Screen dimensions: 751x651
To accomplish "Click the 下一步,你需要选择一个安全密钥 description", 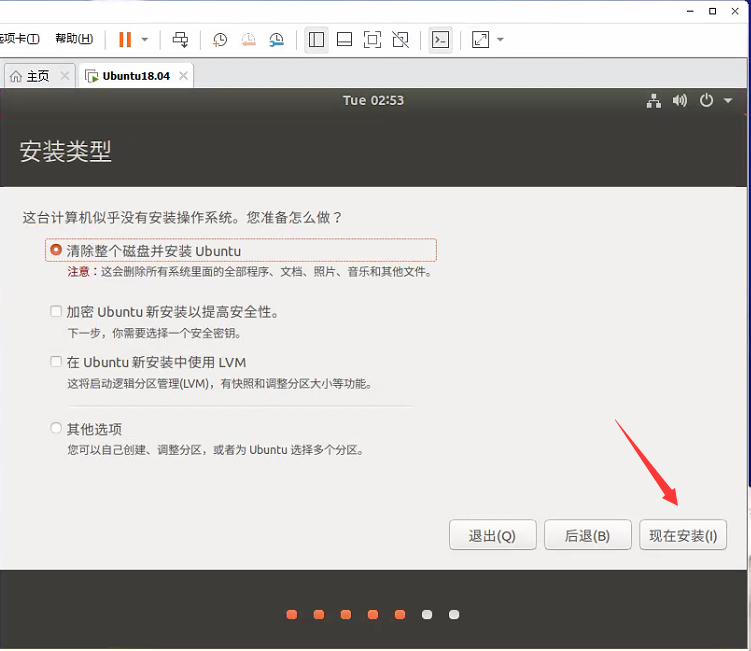I will pyautogui.click(x=154, y=333).
